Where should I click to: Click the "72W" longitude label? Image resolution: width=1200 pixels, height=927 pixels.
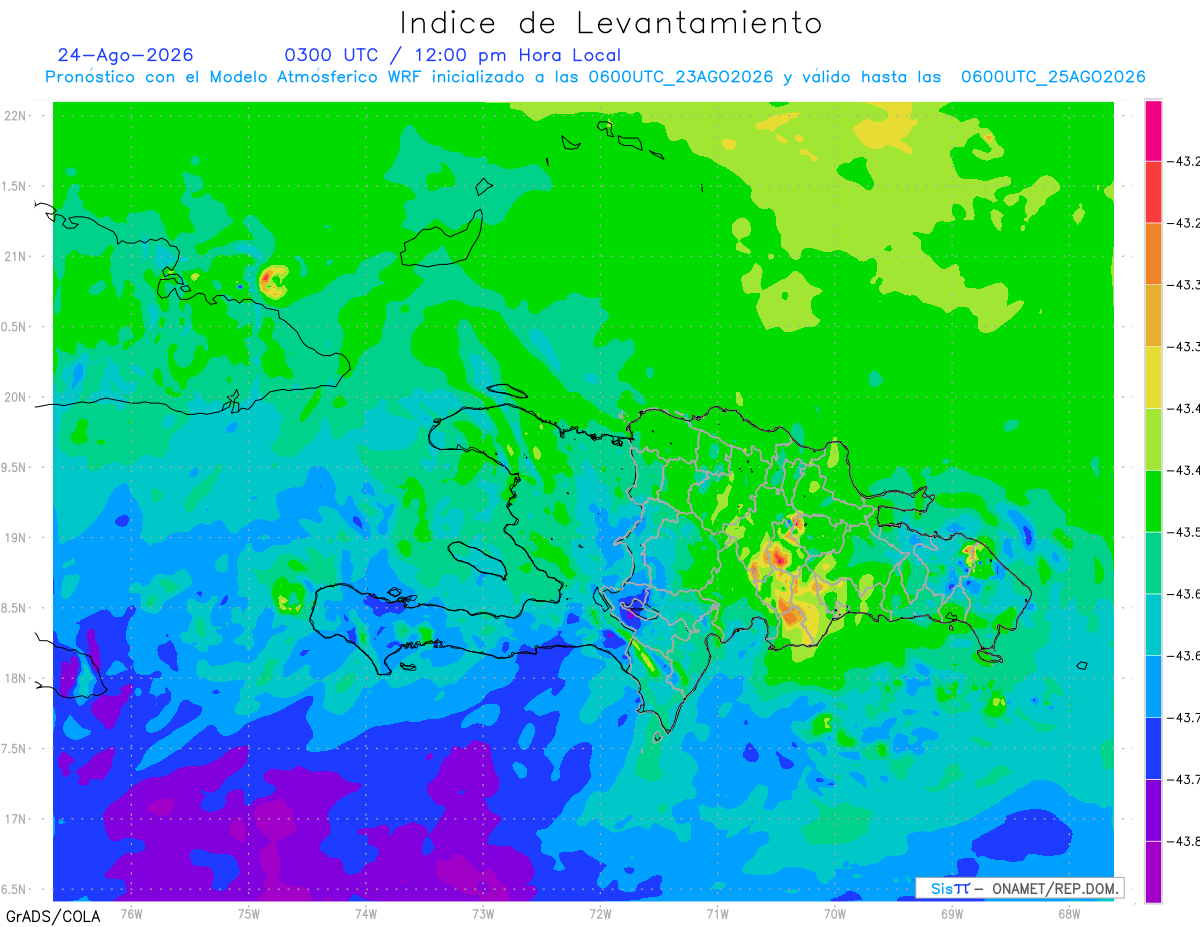tap(600, 913)
